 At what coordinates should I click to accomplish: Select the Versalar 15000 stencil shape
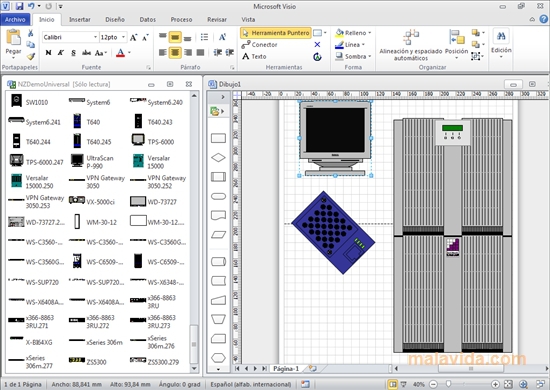(x=151, y=161)
